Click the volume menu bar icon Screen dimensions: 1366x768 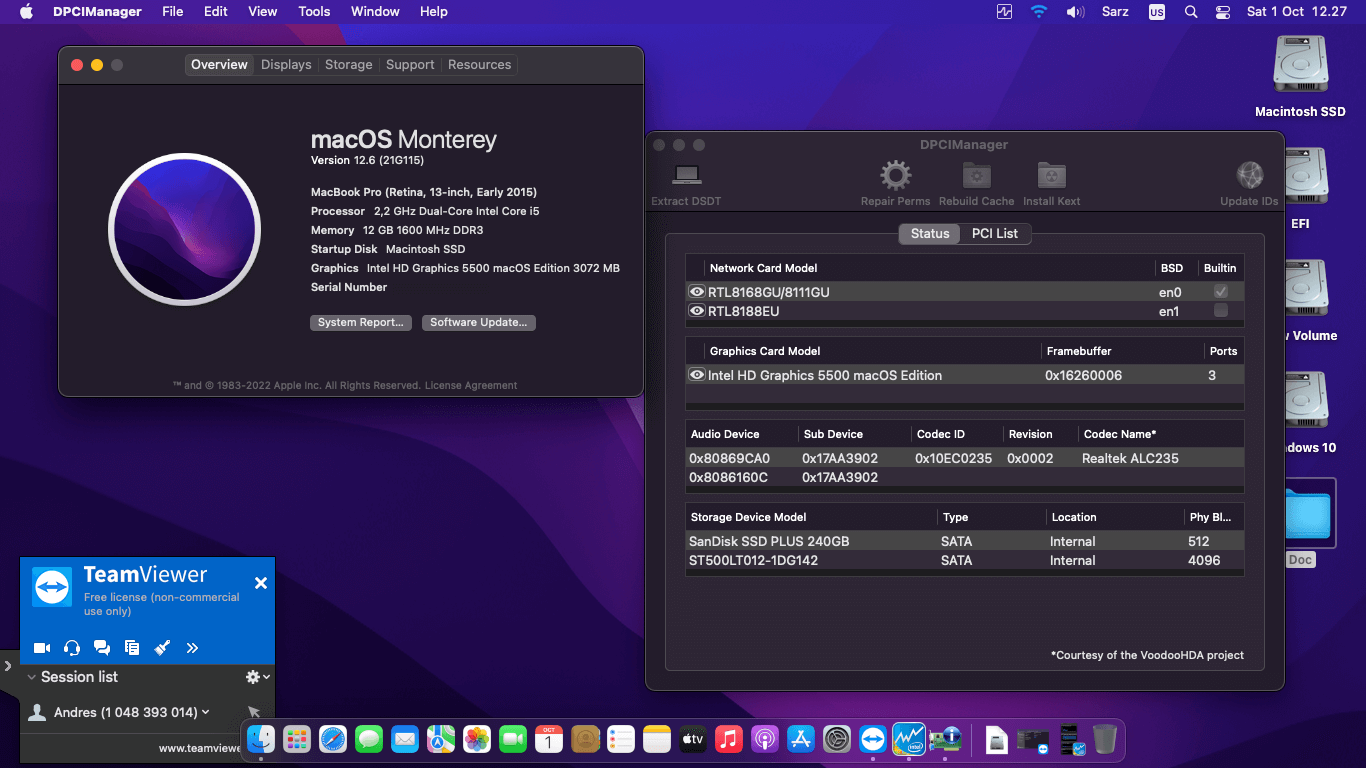pyautogui.click(x=1075, y=11)
